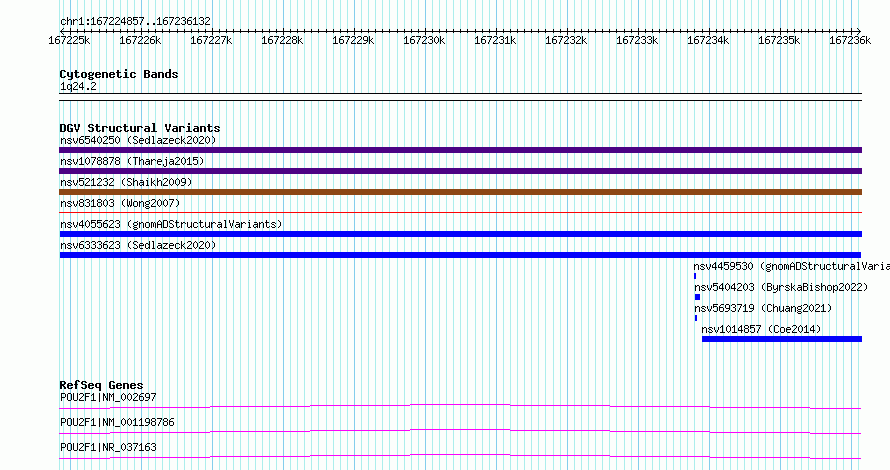Screen dimensions: 890x470
Task: Click the thin red line under nsv831803
Action: pyautogui.click(x=460, y=213)
